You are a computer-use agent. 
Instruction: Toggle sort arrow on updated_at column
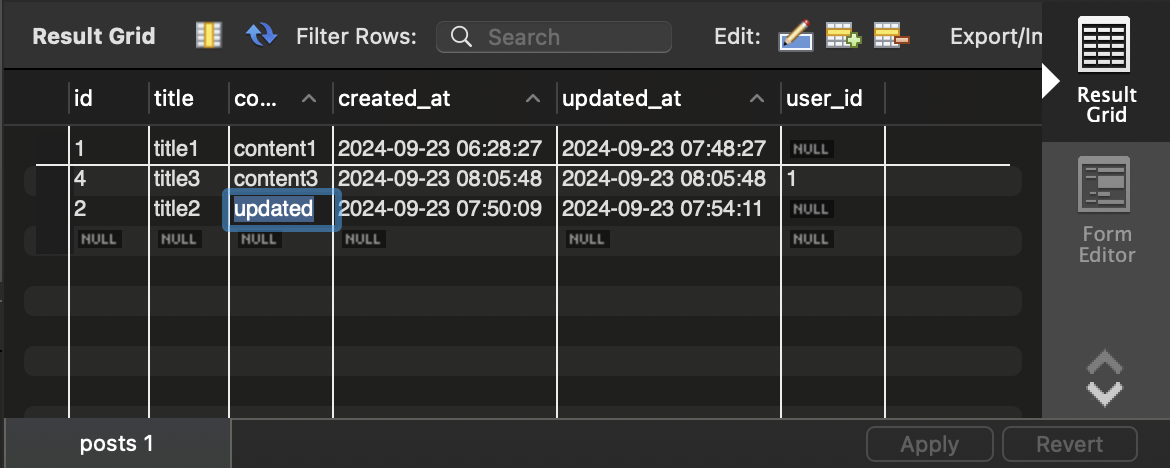click(x=758, y=99)
